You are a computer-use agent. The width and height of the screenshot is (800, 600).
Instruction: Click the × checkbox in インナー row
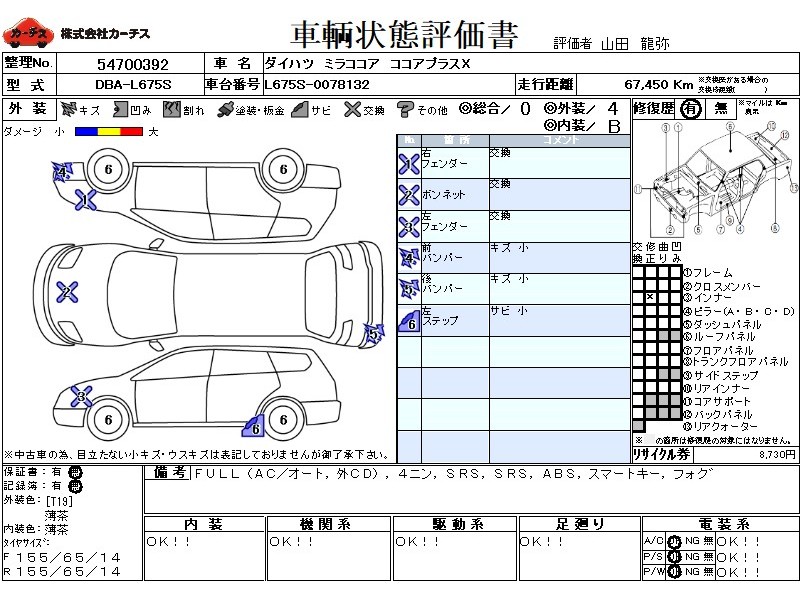pyautogui.click(x=650, y=297)
